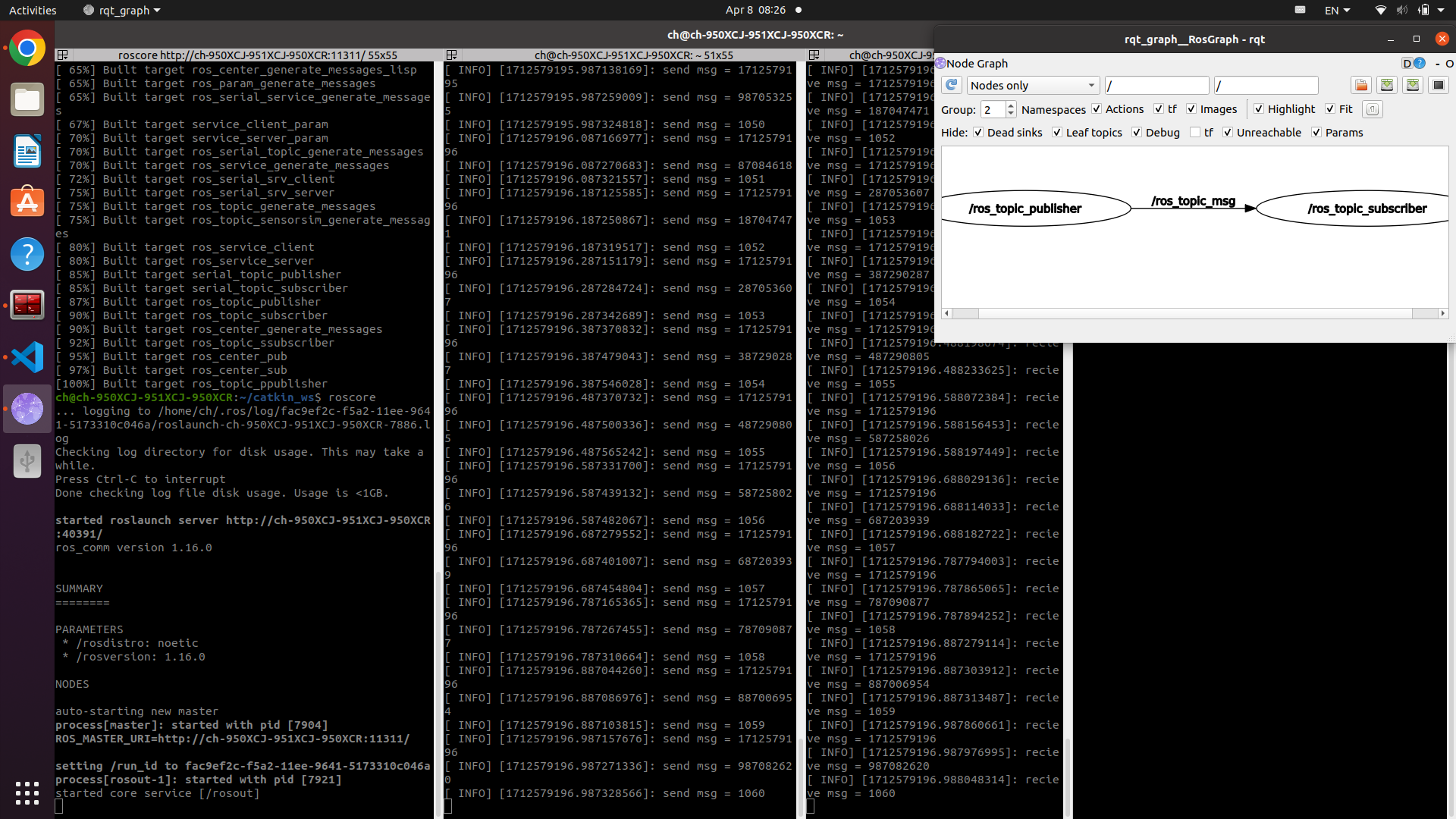Click the /ros_topic_subscriber node
The height and width of the screenshot is (819, 1456).
coord(1367,209)
